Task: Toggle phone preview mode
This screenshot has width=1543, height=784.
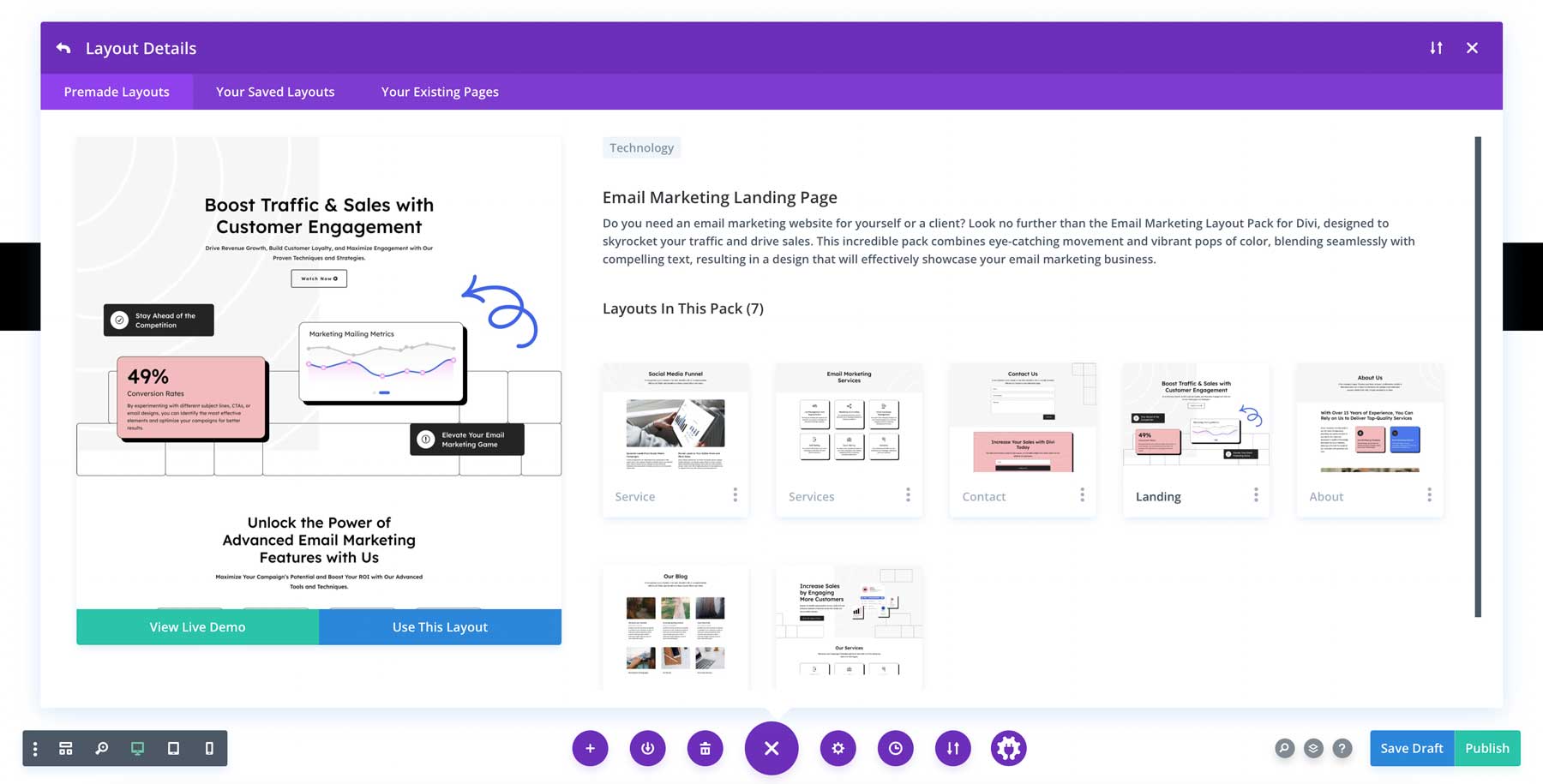Action: click(207, 748)
